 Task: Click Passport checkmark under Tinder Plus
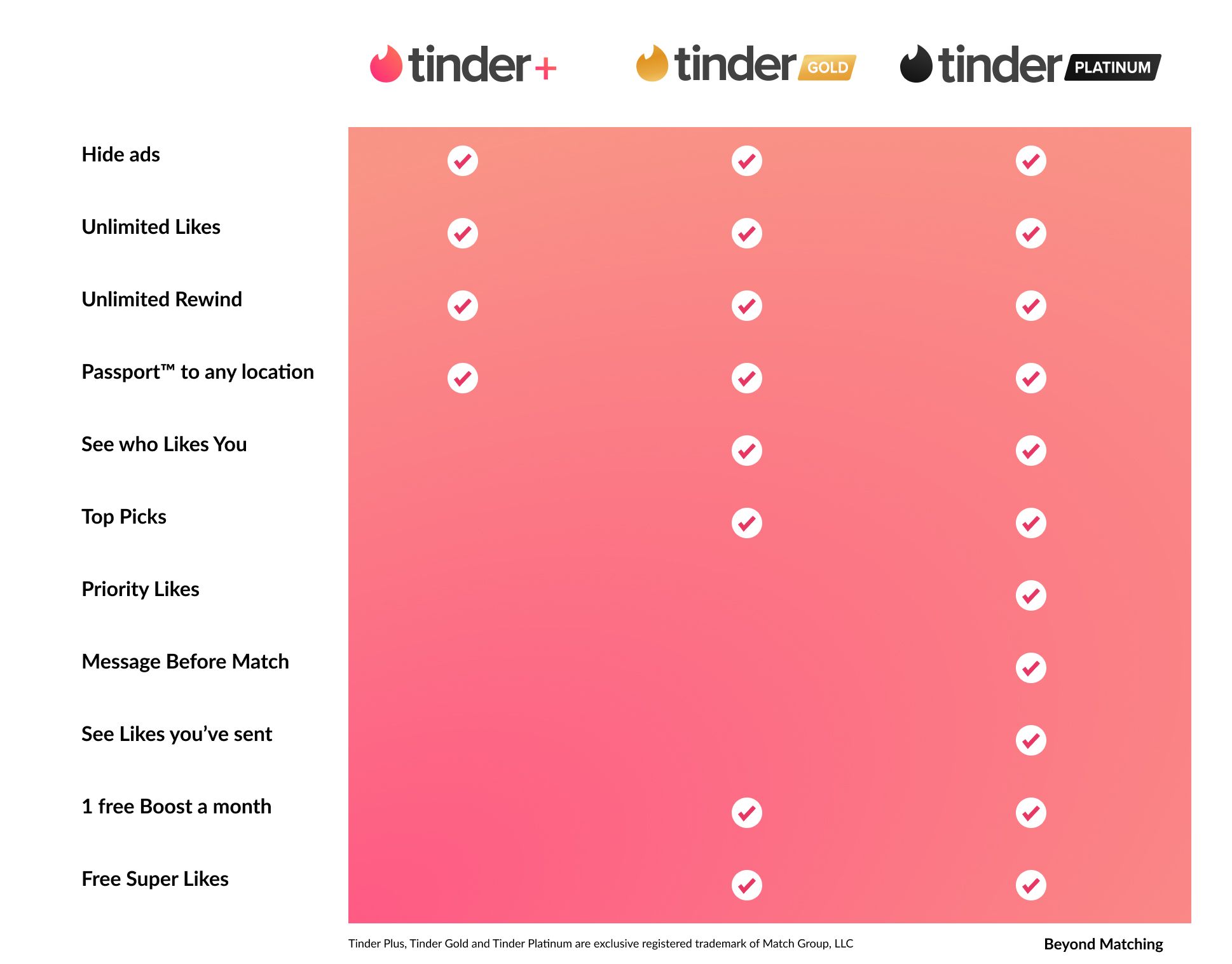[463, 378]
